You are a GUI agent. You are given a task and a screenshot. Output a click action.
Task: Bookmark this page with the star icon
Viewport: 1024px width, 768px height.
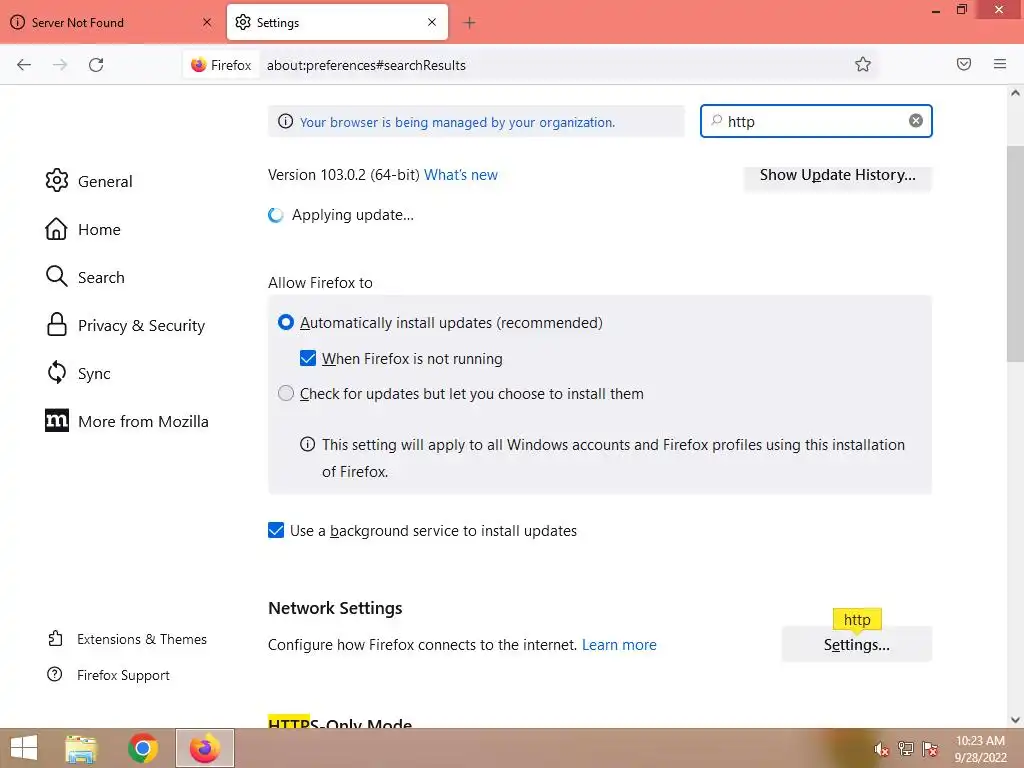point(863,64)
